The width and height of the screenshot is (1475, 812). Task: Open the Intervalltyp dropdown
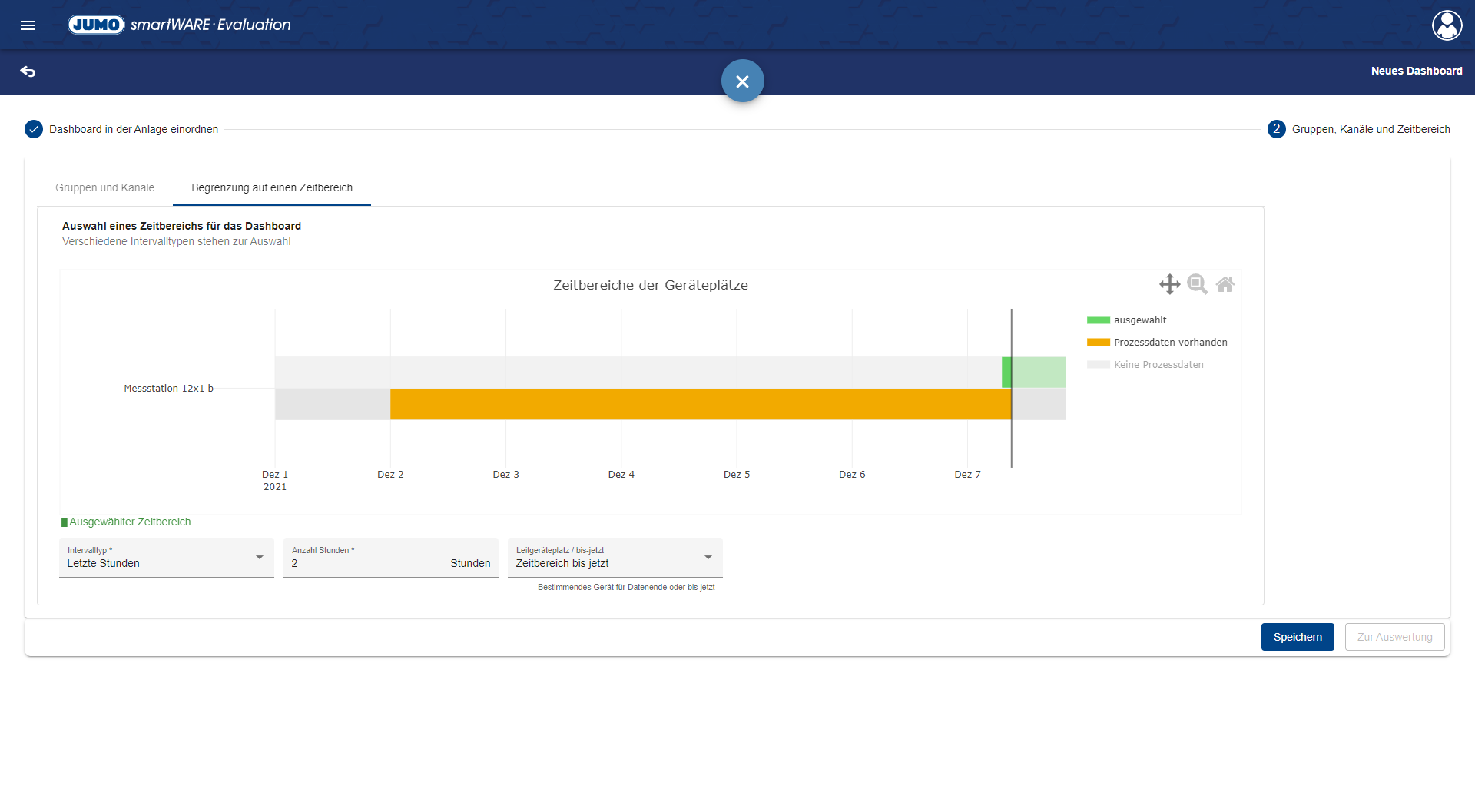click(166, 558)
